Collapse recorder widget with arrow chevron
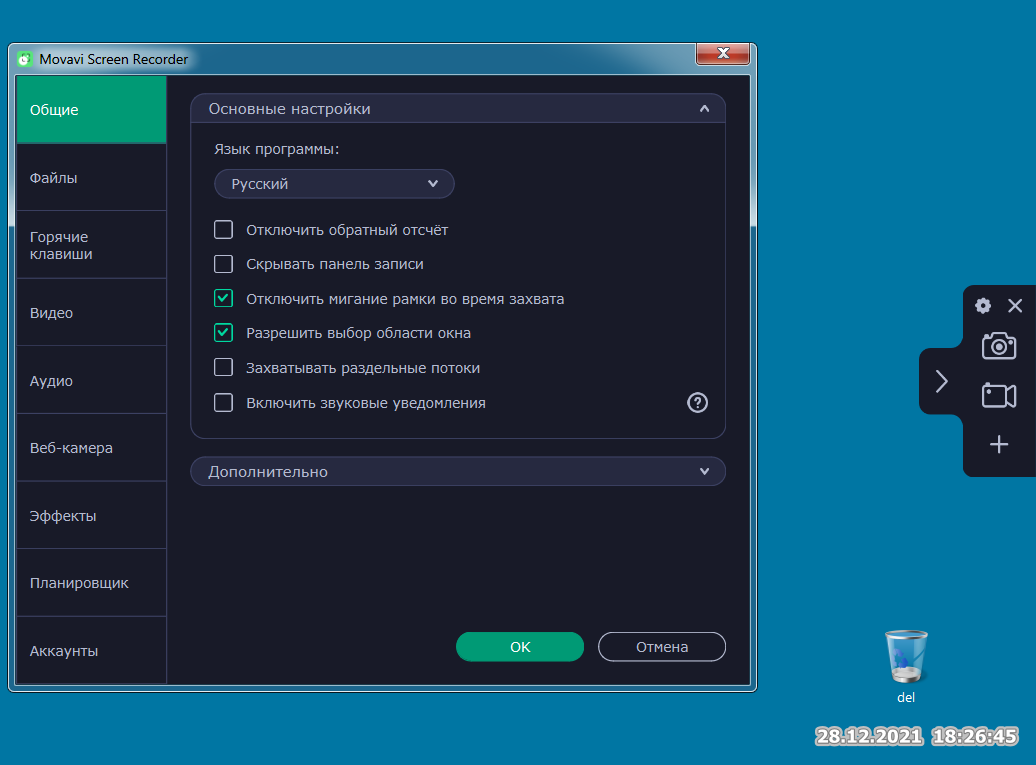This screenshot has width=1036, height=765. (942, 381)
